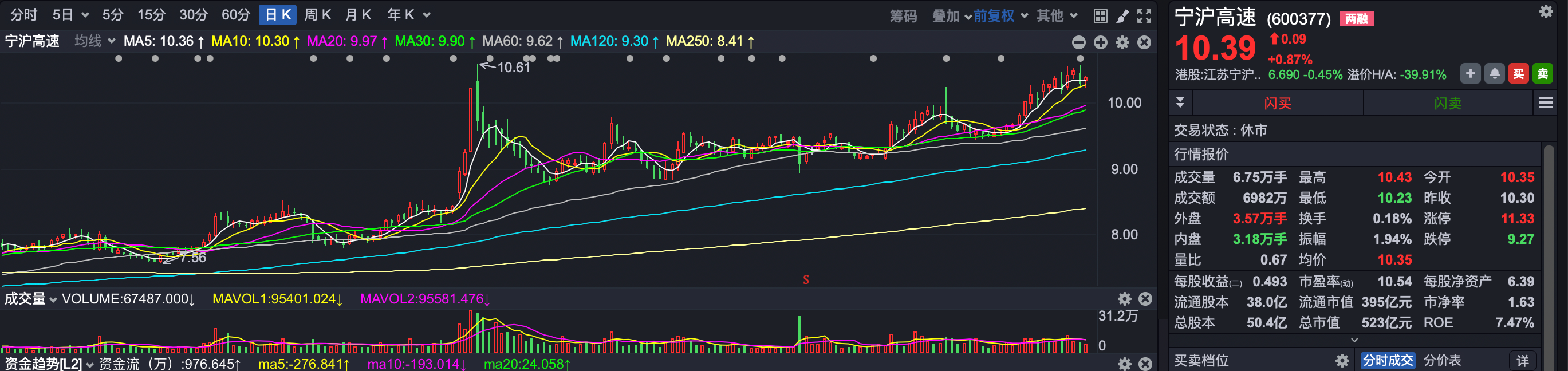Open the 详 details button

1522,361
